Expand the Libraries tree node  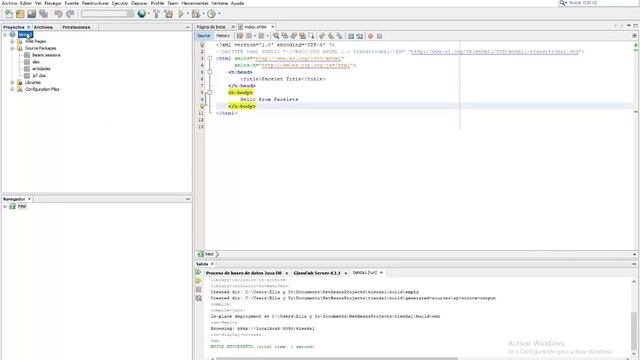tap(12, 82)
